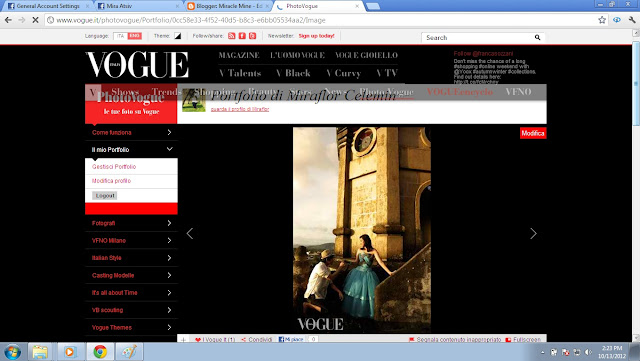Open VOGUE GIOIELLO section
The height and width of the screenshot is (361, 640).
366,55
